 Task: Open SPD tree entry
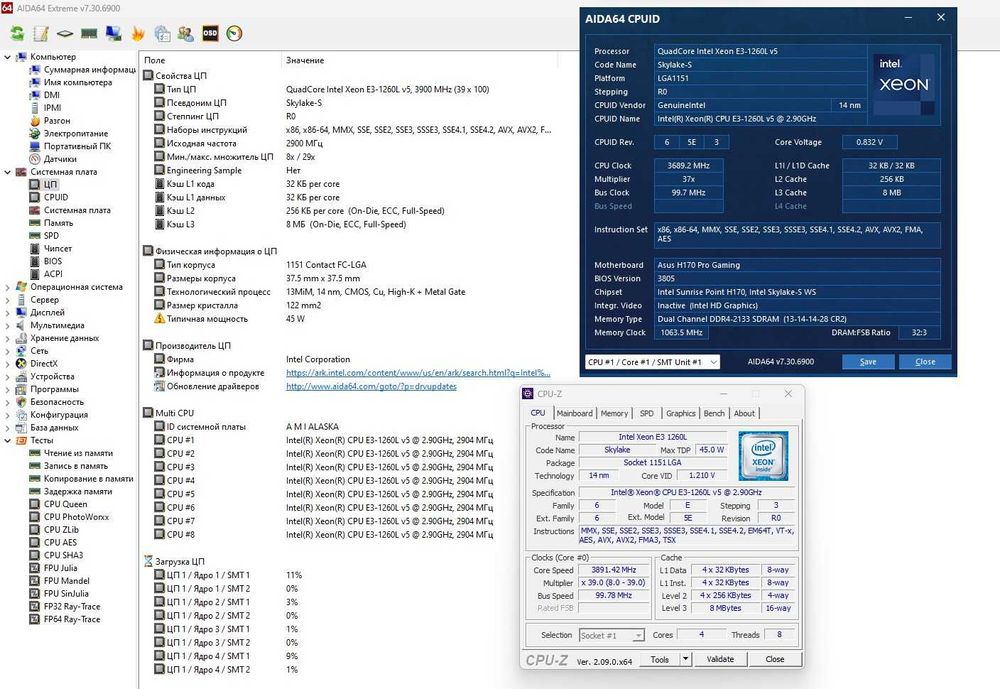(51, 235)
